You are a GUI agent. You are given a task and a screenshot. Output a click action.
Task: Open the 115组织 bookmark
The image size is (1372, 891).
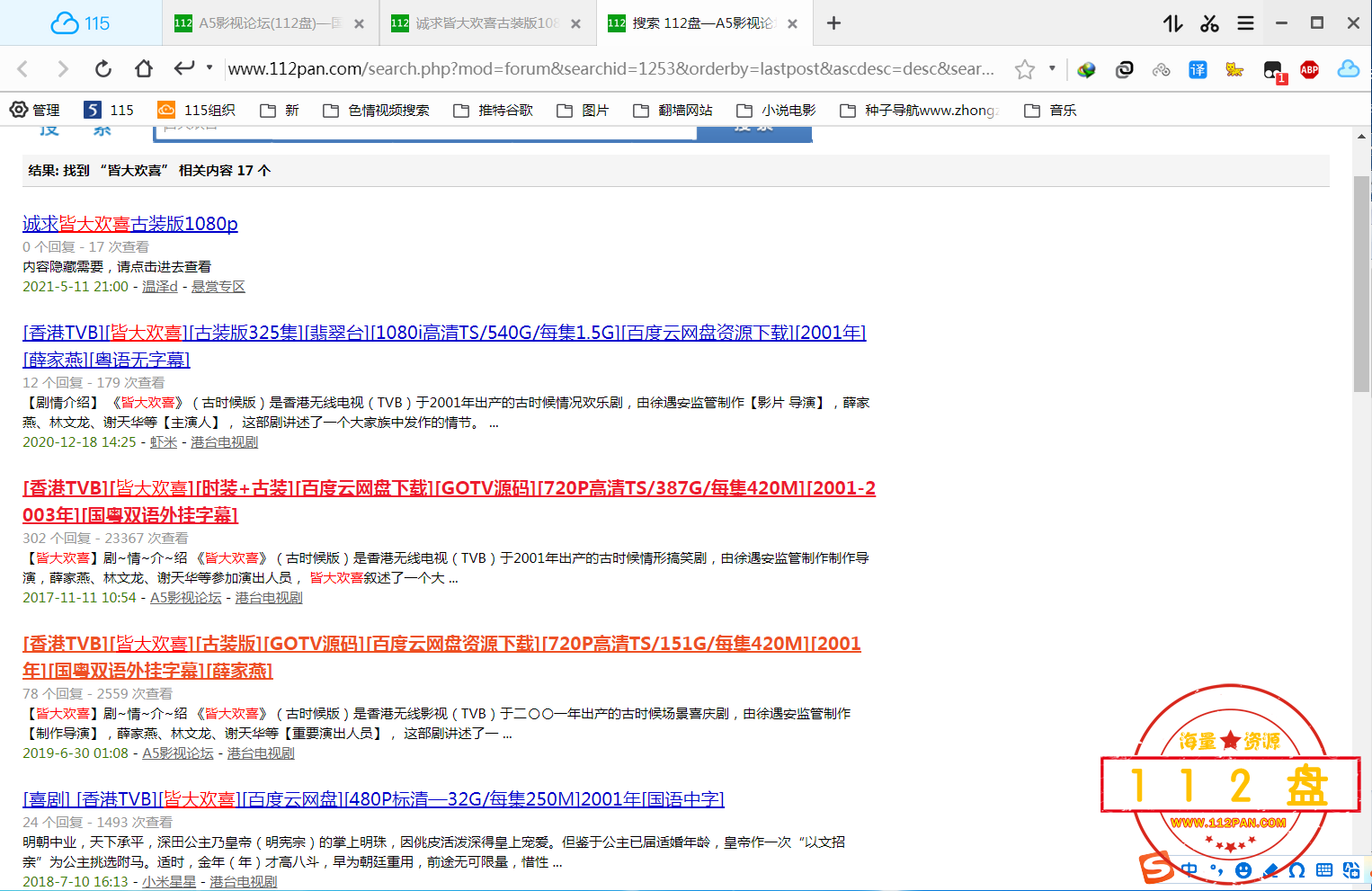tap(196, 110)
